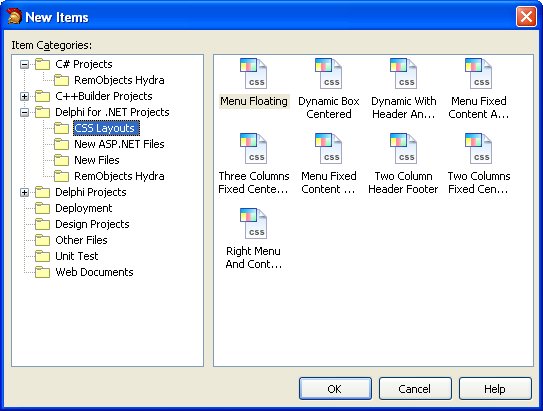Expand the C++Builder Projects node
The width and height of the screenshot is (543, 411).
[x=24, y=96]
